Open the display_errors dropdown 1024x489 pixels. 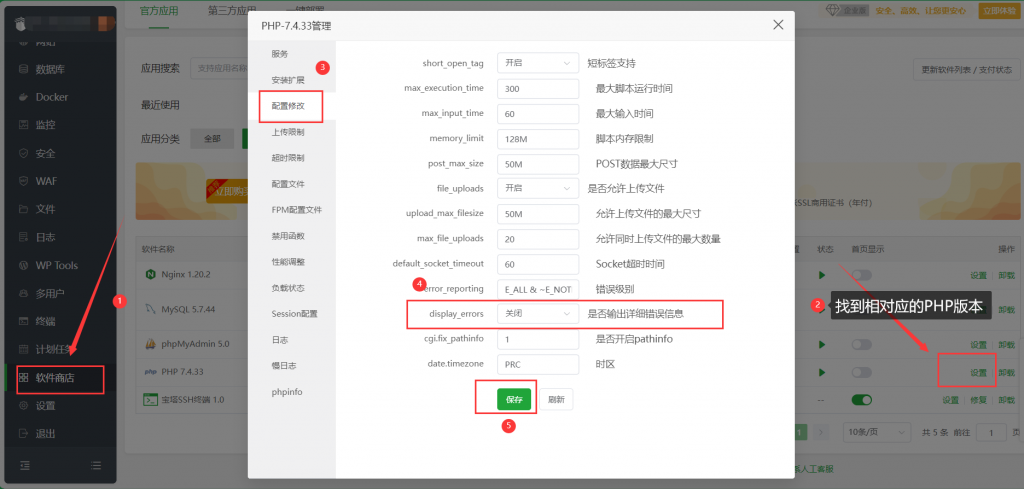coord(537,313)
